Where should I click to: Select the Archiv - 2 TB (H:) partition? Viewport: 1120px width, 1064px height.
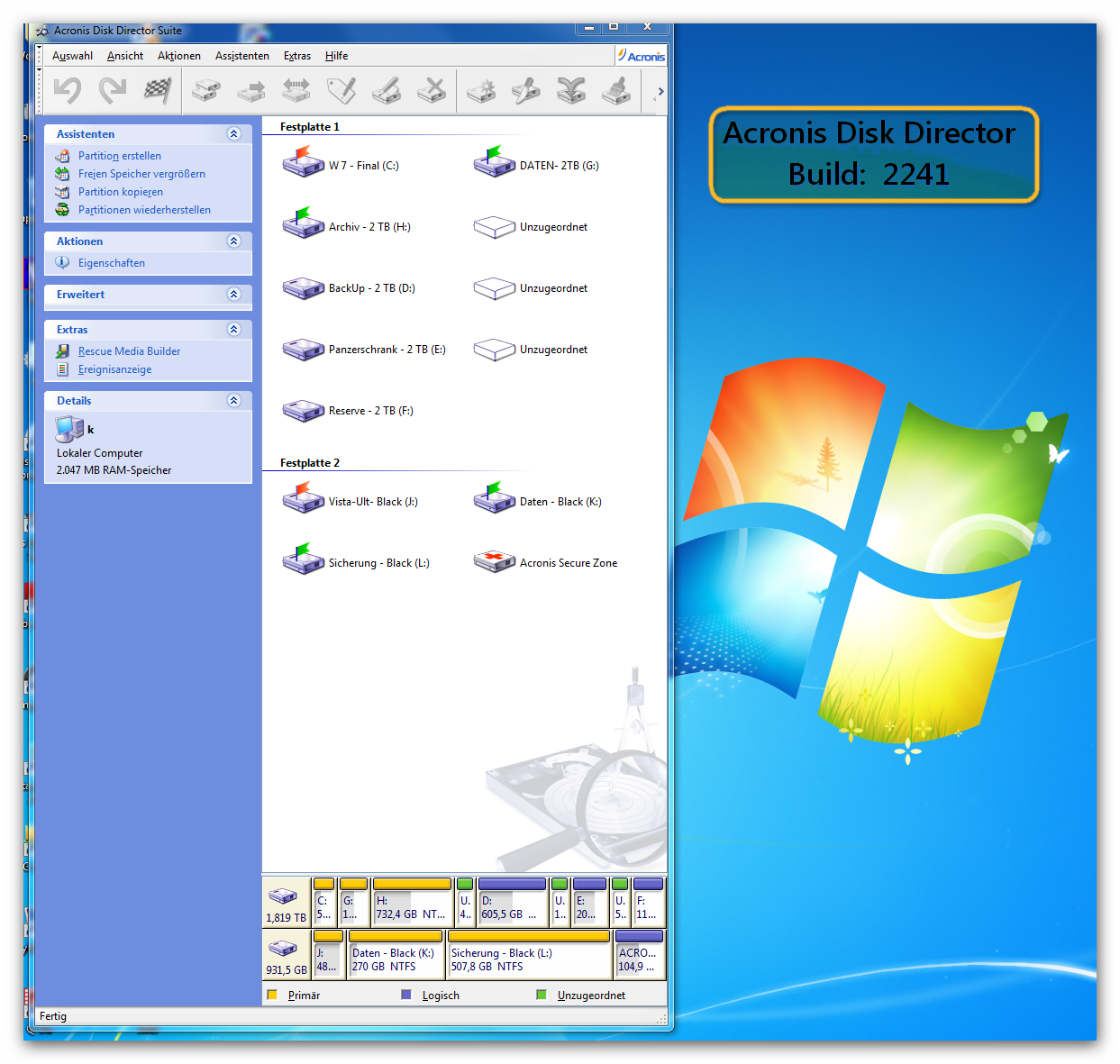coord(346,225)
